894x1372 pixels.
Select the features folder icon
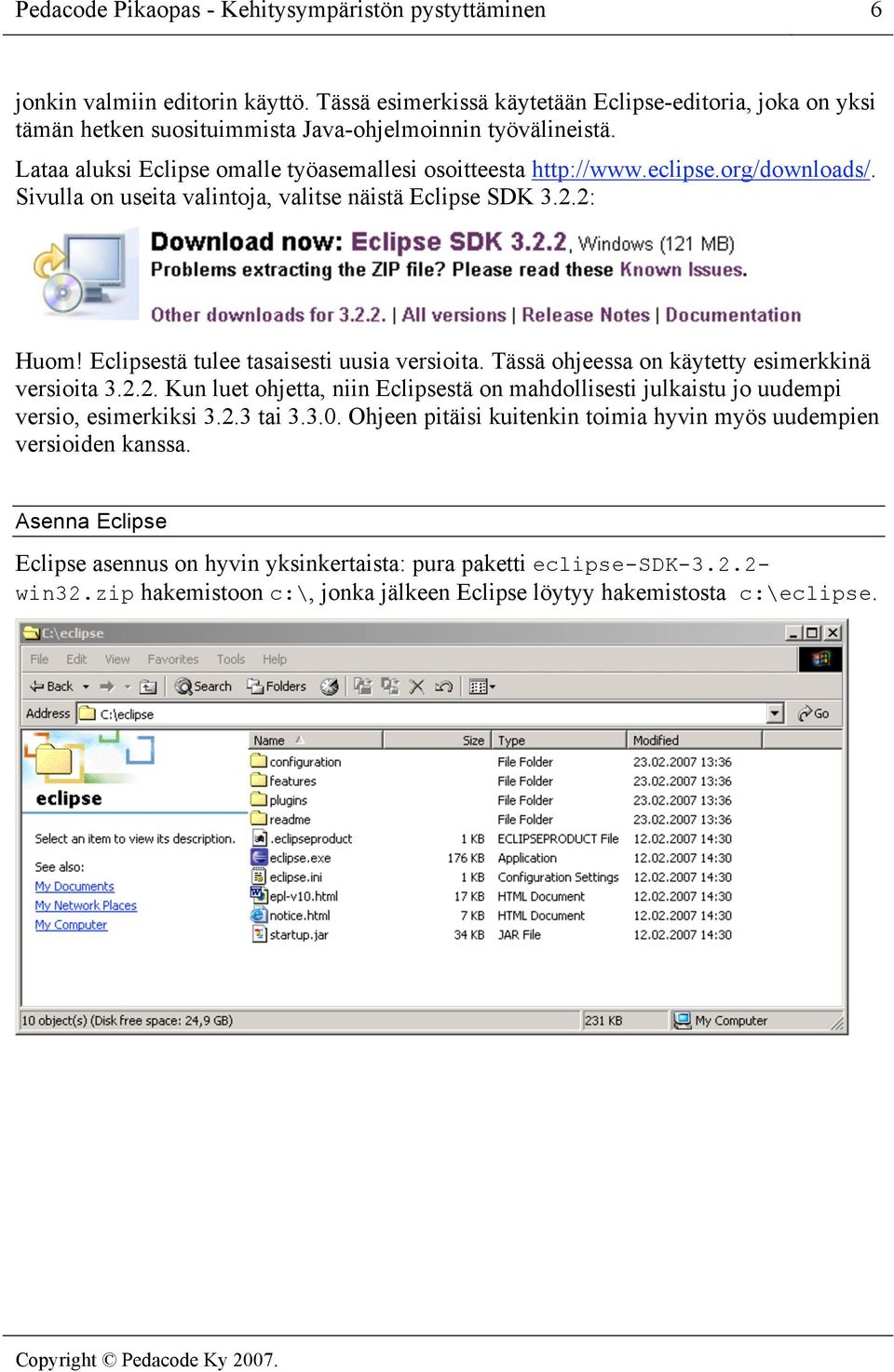coord(259,781)
